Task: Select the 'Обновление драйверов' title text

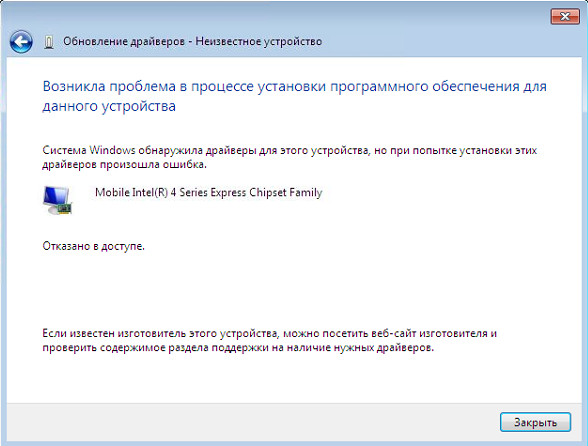Action: (x=124, y=41)
